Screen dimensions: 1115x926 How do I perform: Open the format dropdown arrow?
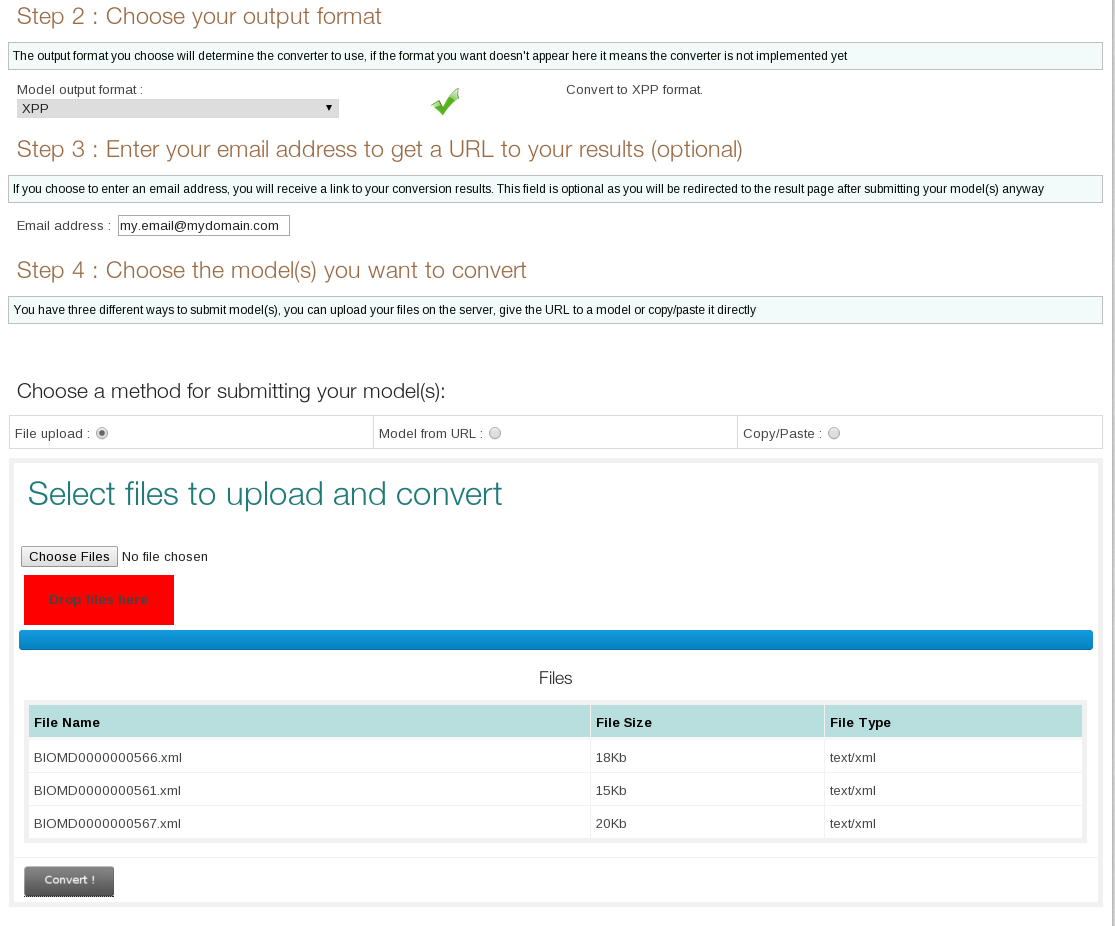pyautogui.click(x=329, y=108)
